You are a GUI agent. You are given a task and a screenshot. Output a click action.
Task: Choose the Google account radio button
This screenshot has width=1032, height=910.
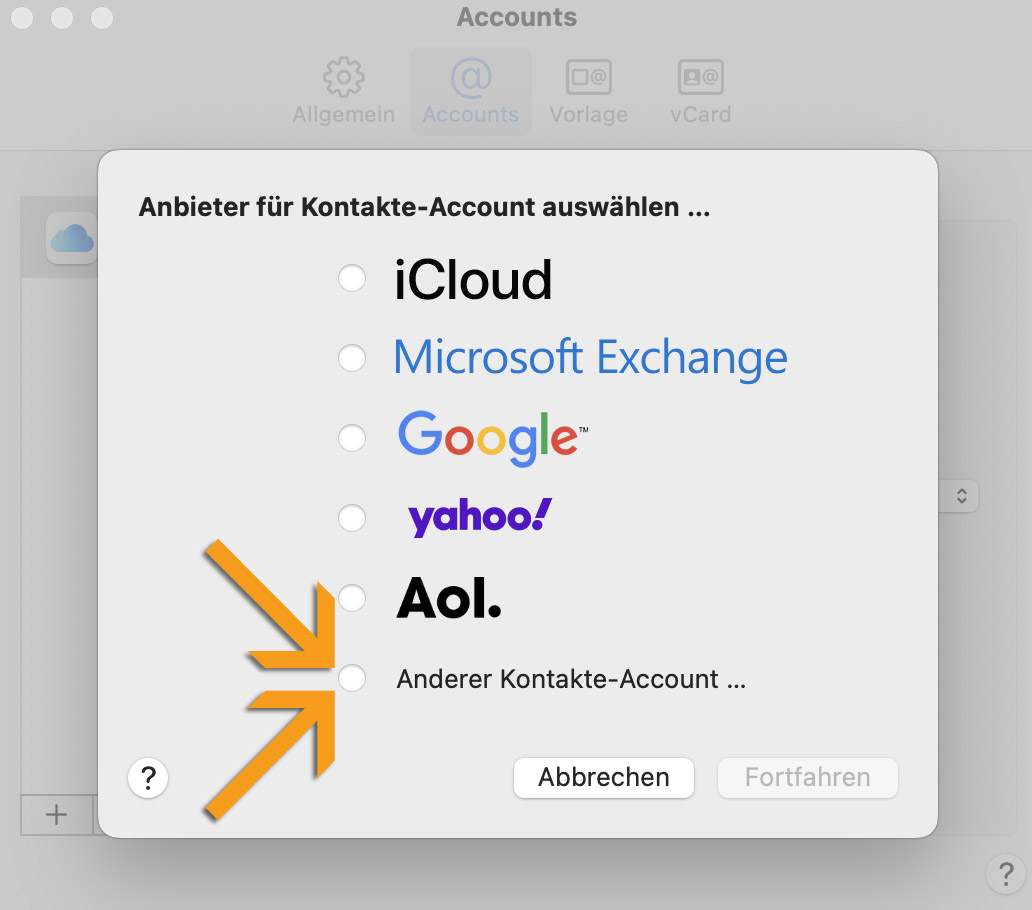[x=352, y=438]
